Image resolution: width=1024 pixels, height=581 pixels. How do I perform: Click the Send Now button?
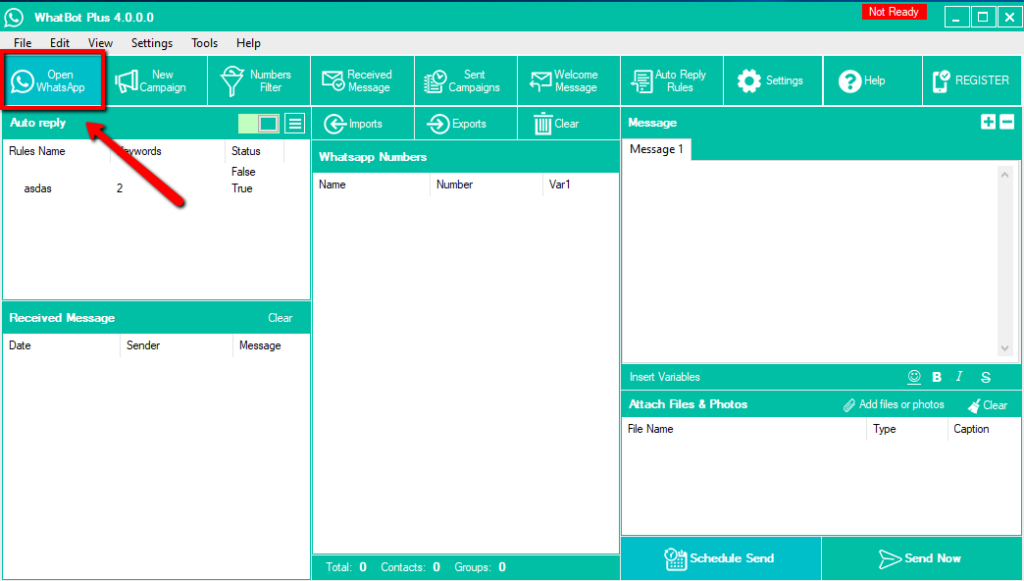tap(920, 559)
